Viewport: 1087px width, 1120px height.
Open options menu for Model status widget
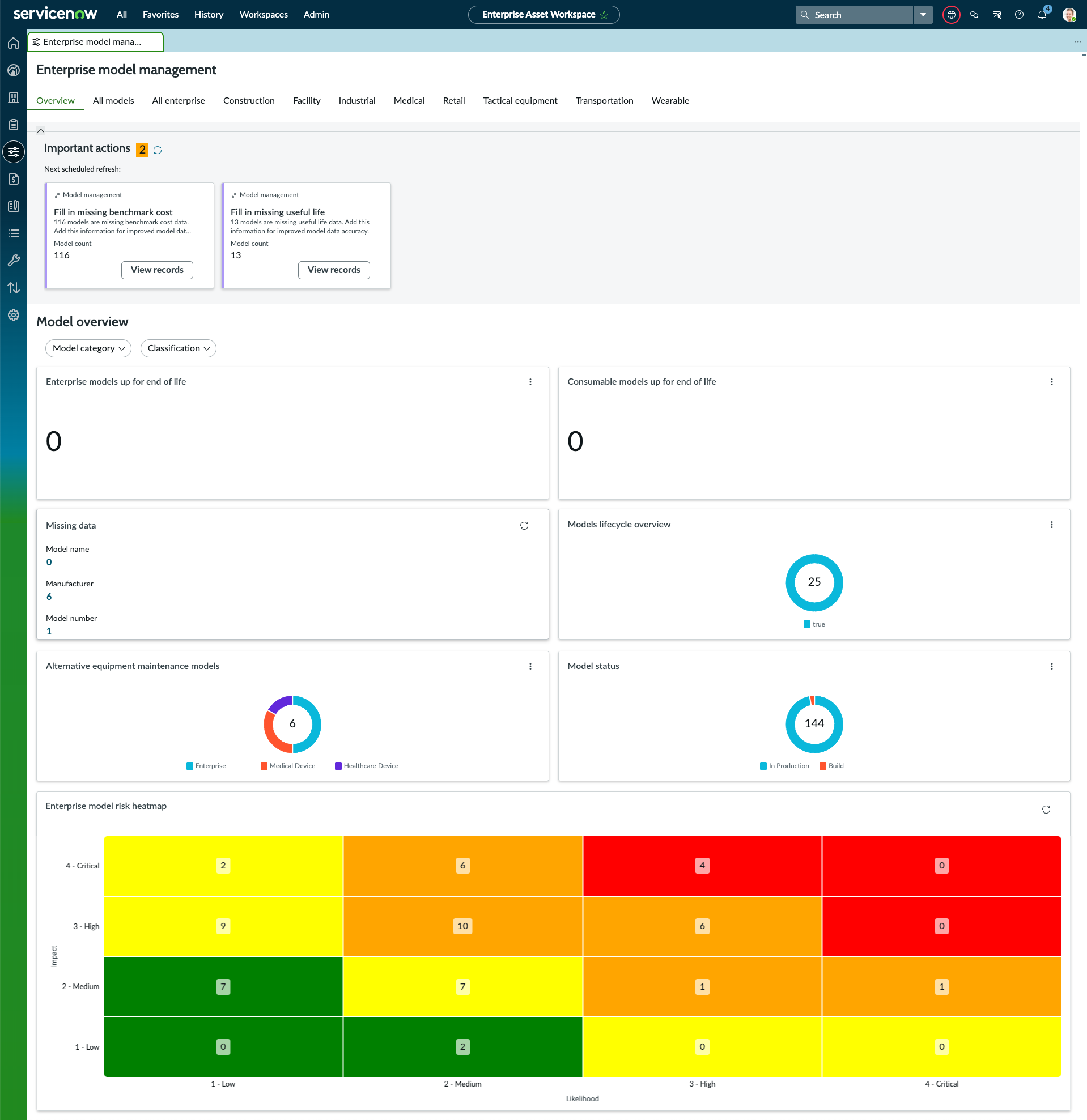pyautogui.click(x=1051, y=666)
